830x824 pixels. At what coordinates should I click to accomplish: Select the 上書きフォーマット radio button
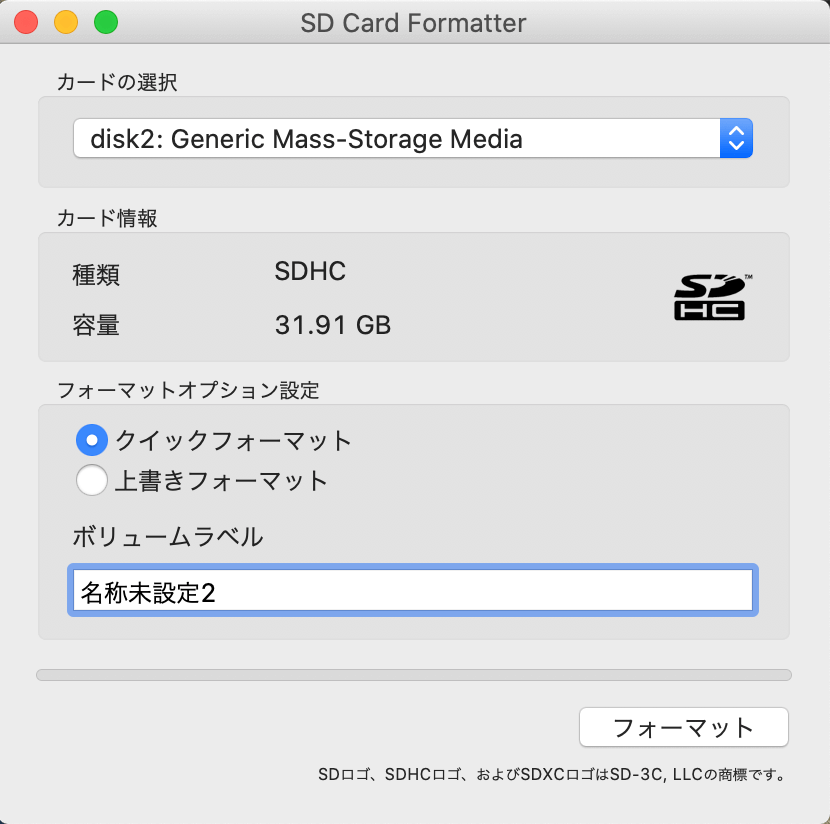[x=92, y=480]
